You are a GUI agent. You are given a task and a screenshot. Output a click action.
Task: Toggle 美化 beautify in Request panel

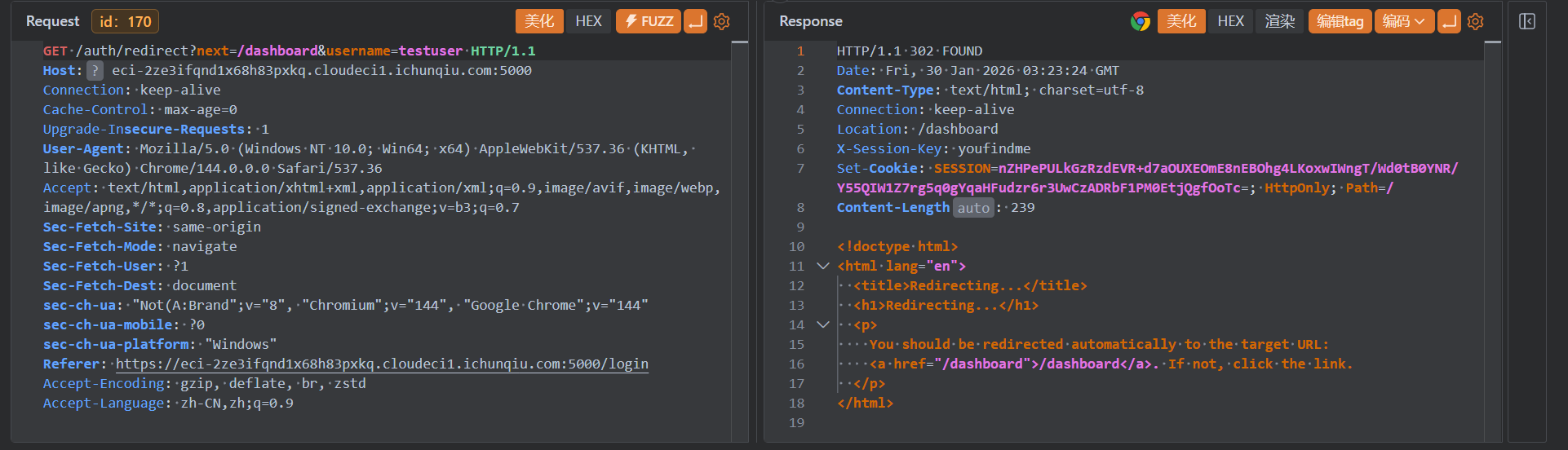tap(539, 21)
